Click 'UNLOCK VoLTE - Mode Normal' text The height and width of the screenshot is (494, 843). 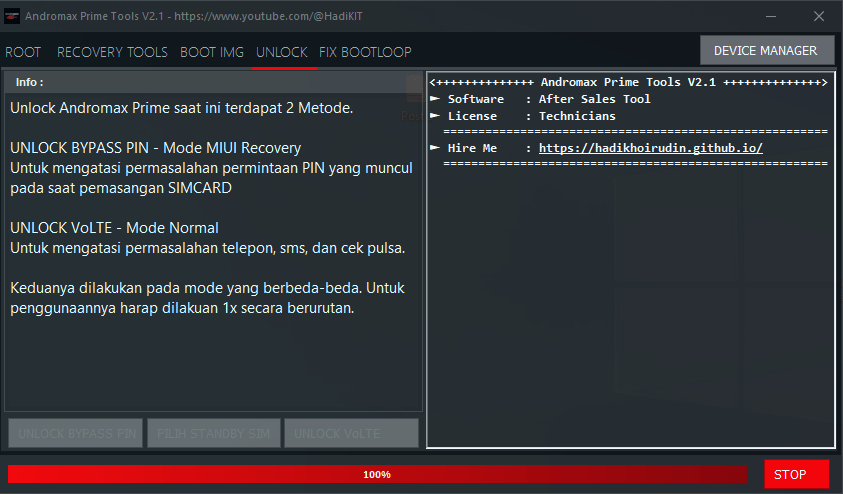click(114, 228)
